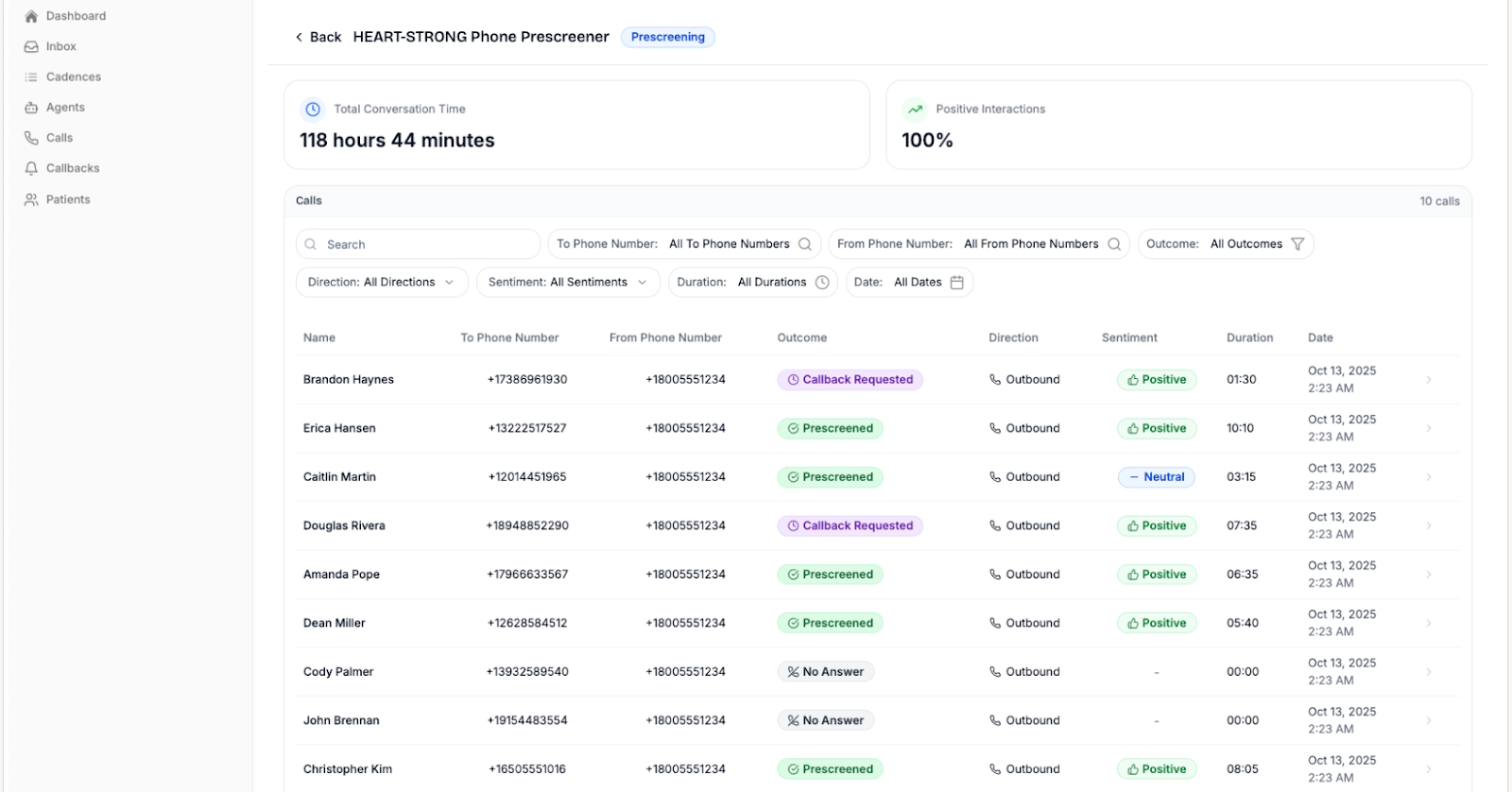
Task: Select phone number +12014451965
Action: click(x=527, y=477)
